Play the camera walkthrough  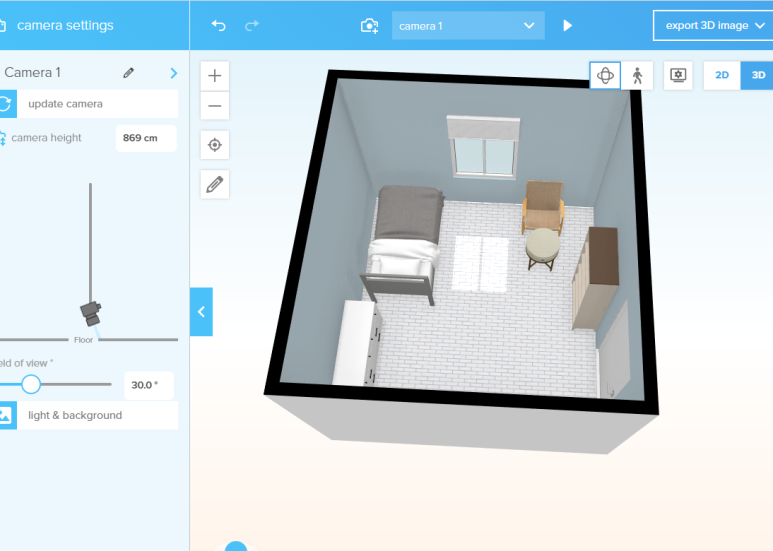[x=567, y=26]
